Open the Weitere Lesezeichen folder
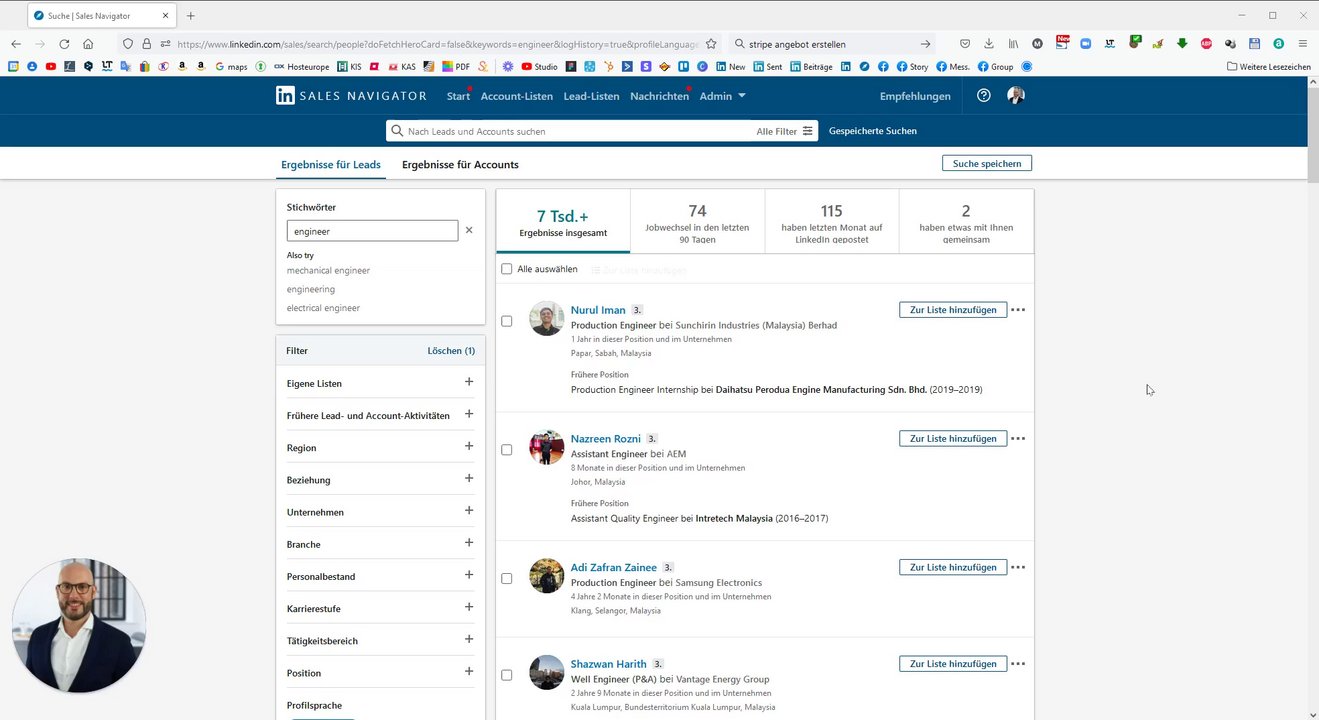 [1268, 67]
